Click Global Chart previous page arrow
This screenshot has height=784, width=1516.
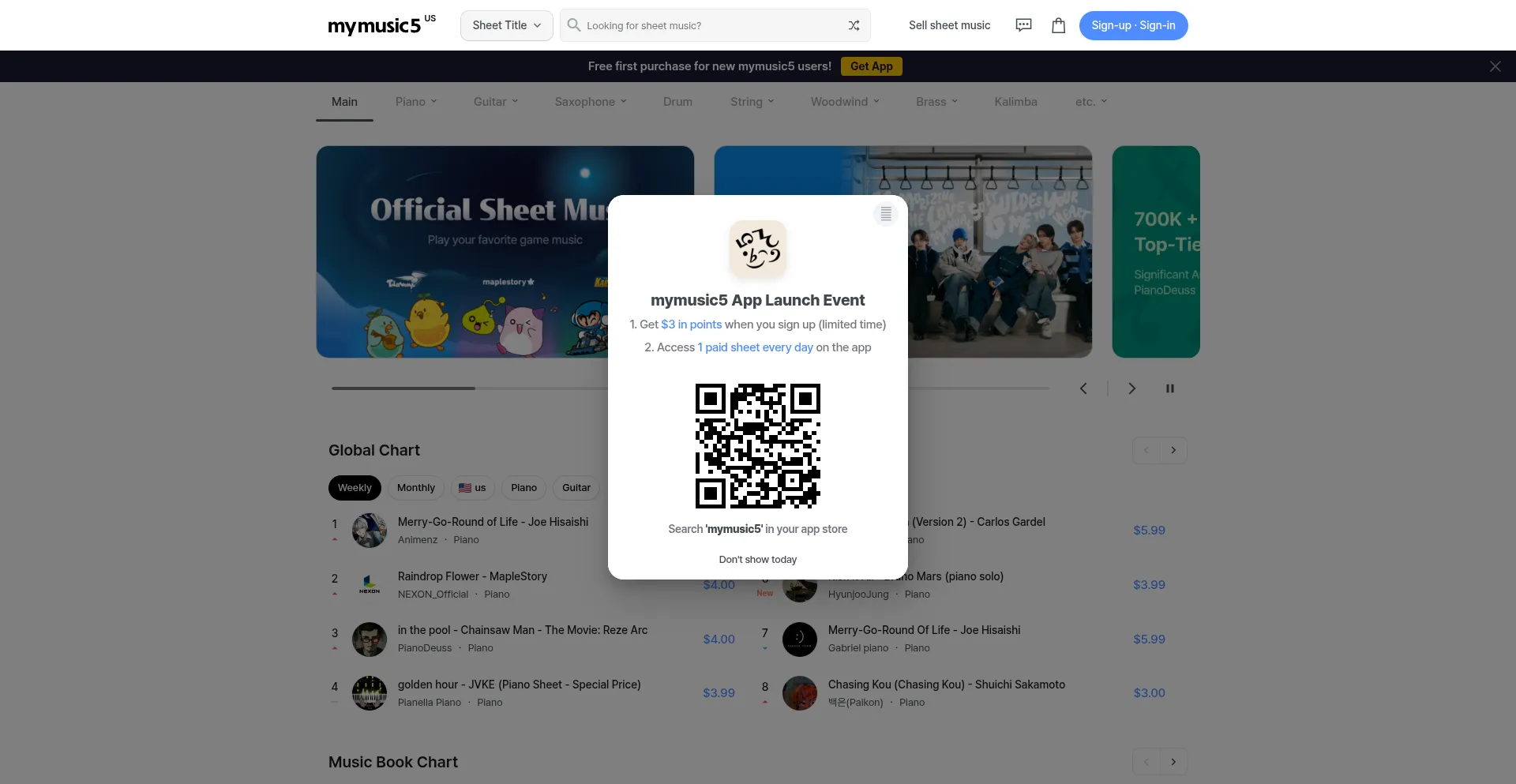coord(1146,450)
